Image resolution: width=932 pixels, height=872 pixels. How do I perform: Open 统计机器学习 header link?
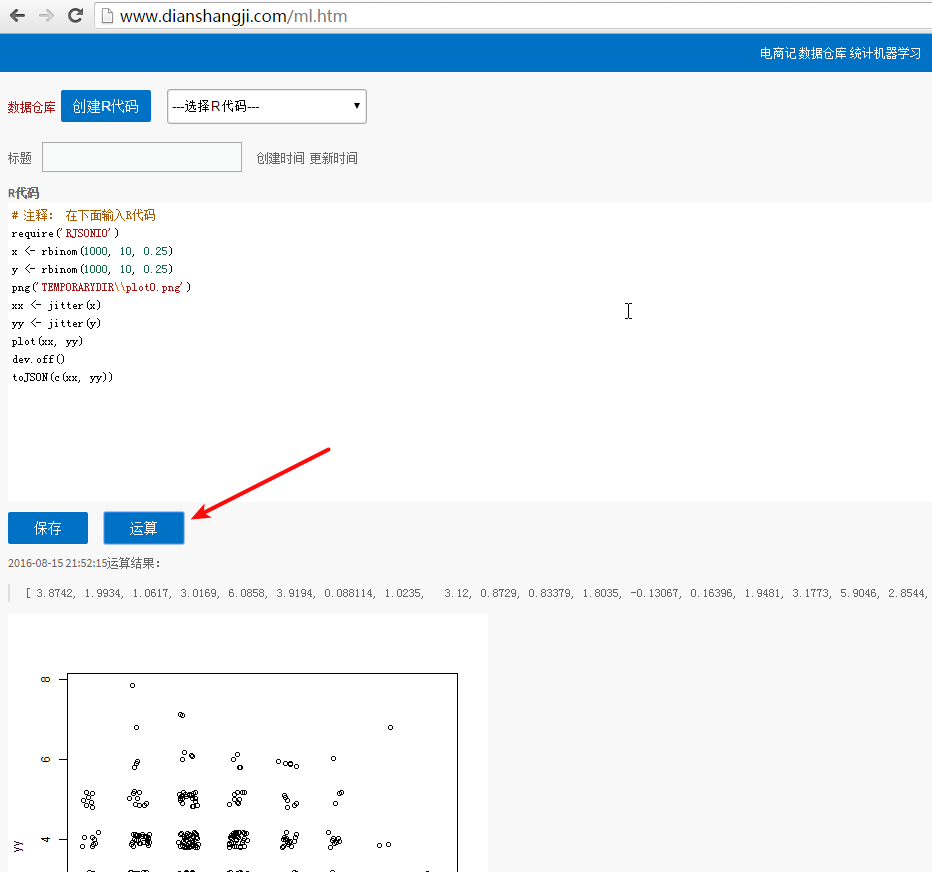click(885, 53)
